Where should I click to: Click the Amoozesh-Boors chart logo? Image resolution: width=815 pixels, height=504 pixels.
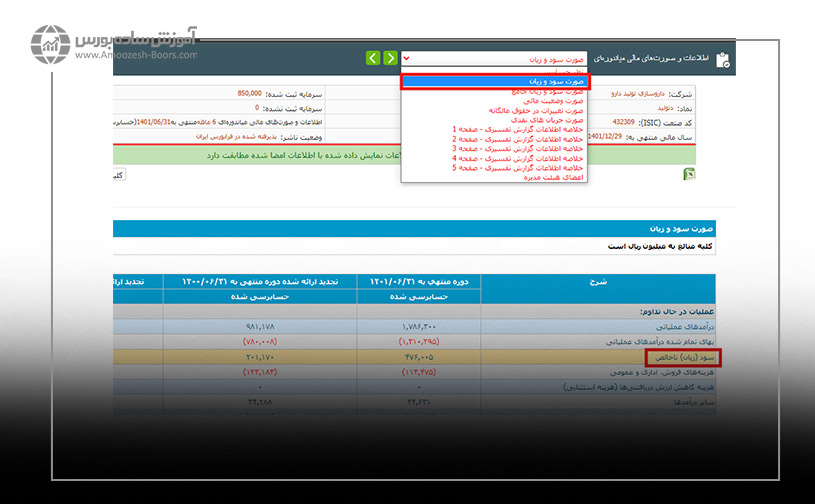[x=49, y=45]
